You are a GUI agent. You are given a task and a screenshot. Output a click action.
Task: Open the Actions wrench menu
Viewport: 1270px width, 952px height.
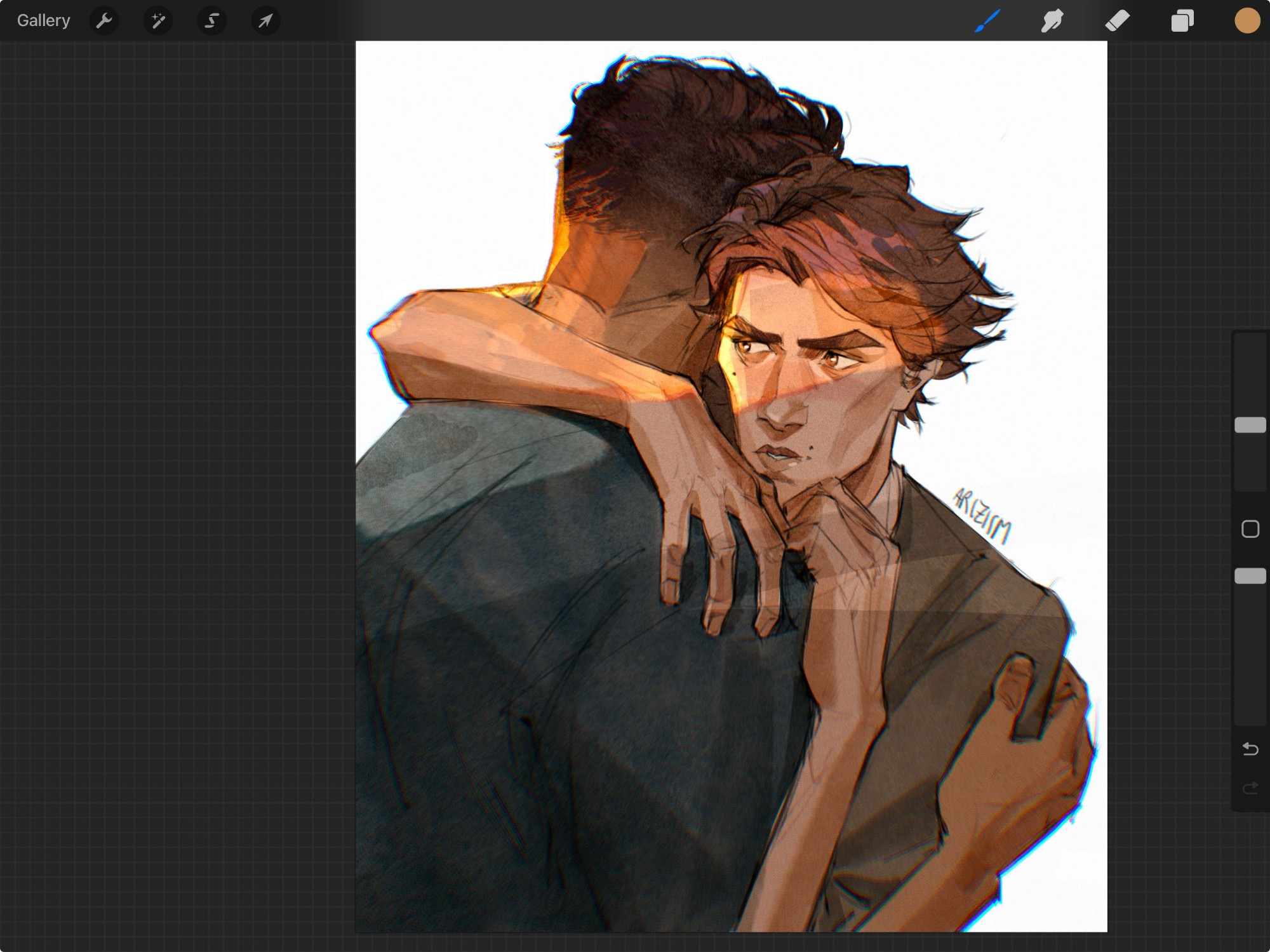[x=104, y=21]
